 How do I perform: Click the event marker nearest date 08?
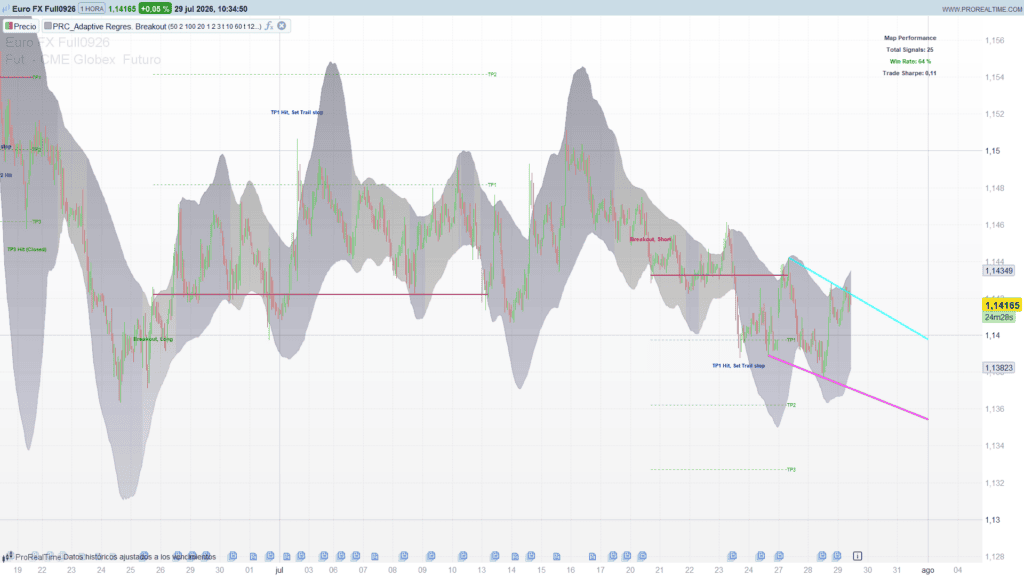[x=404, y=556]
